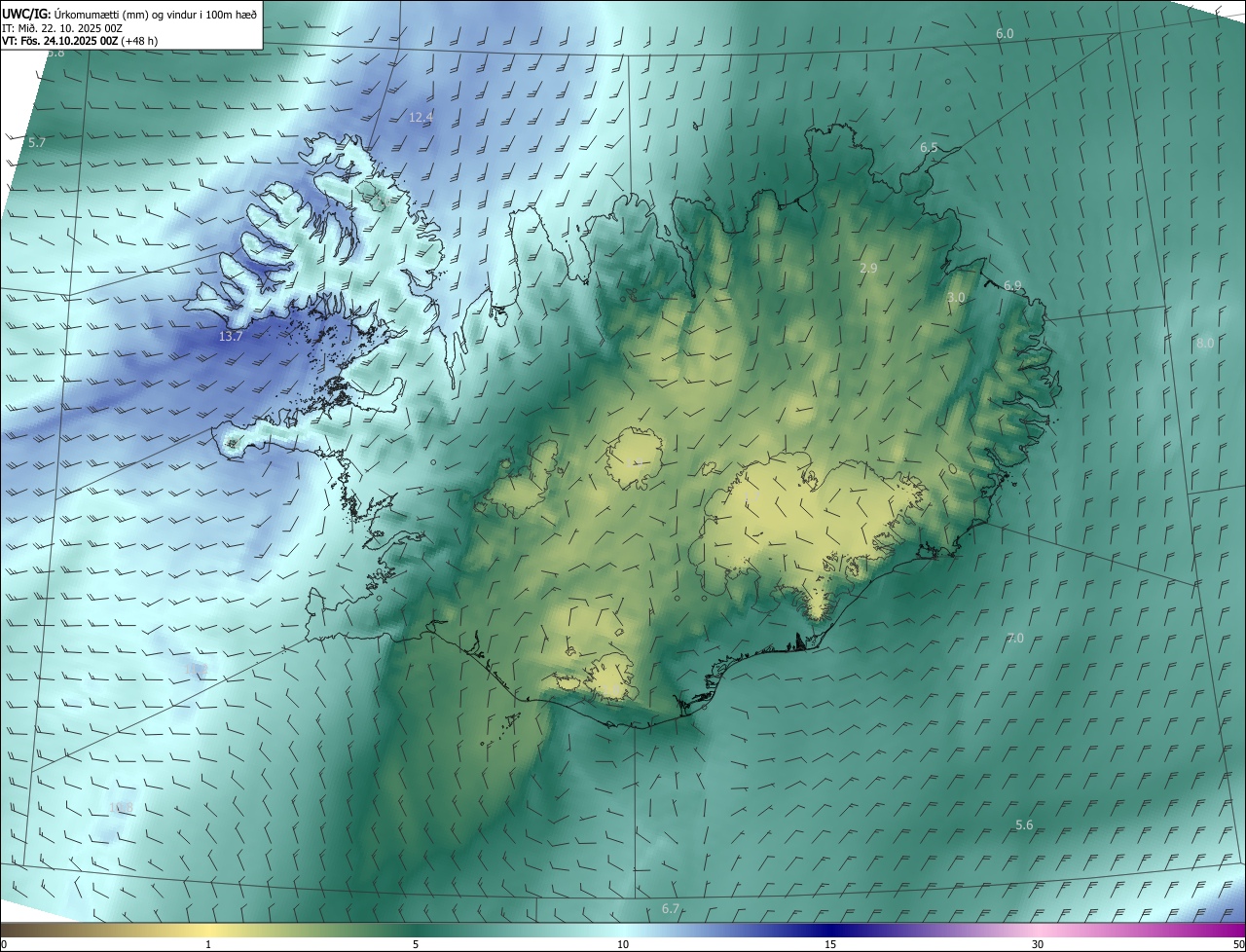Click the 12.4 precipitation value label
This screenshot has height=952, width=1246.
421,117
